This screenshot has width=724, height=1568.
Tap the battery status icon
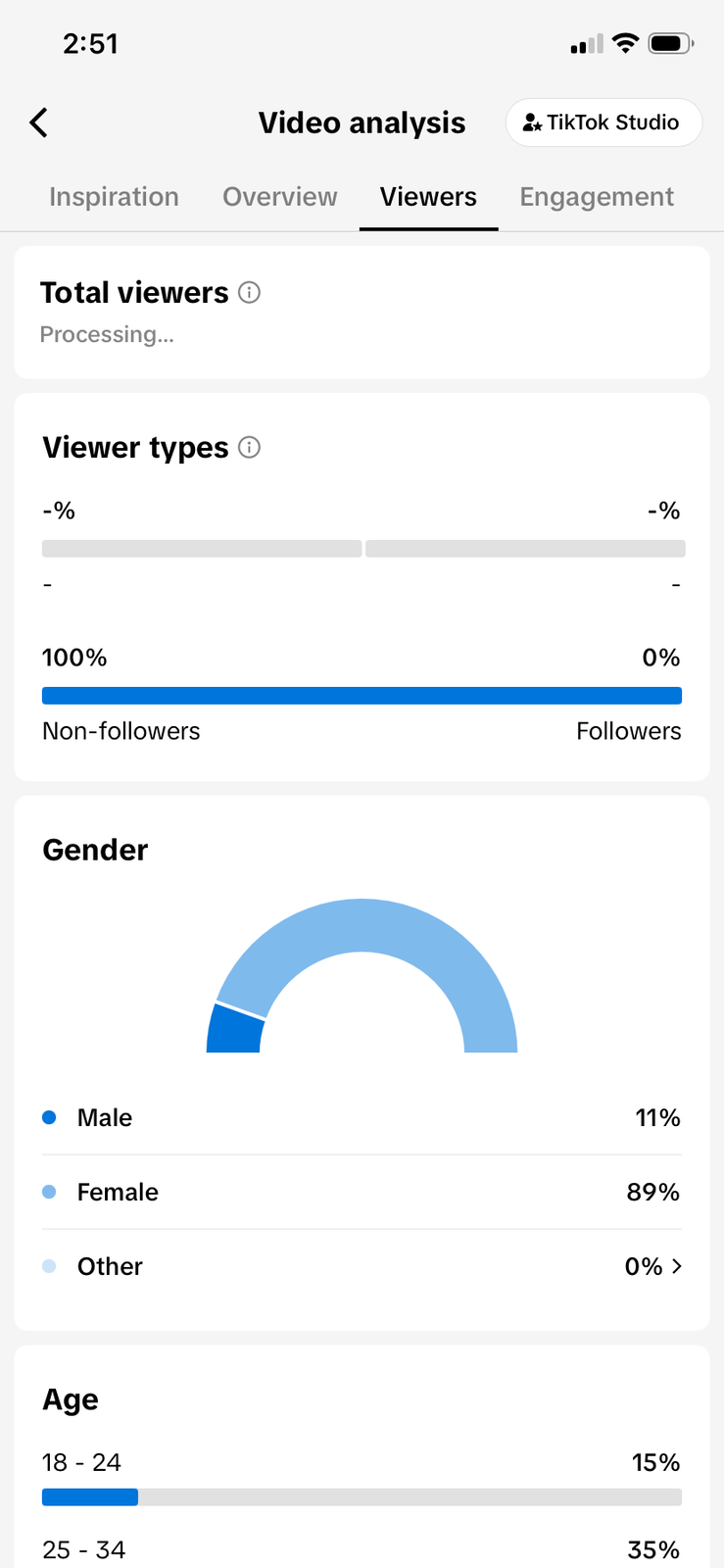pos(671,43)
